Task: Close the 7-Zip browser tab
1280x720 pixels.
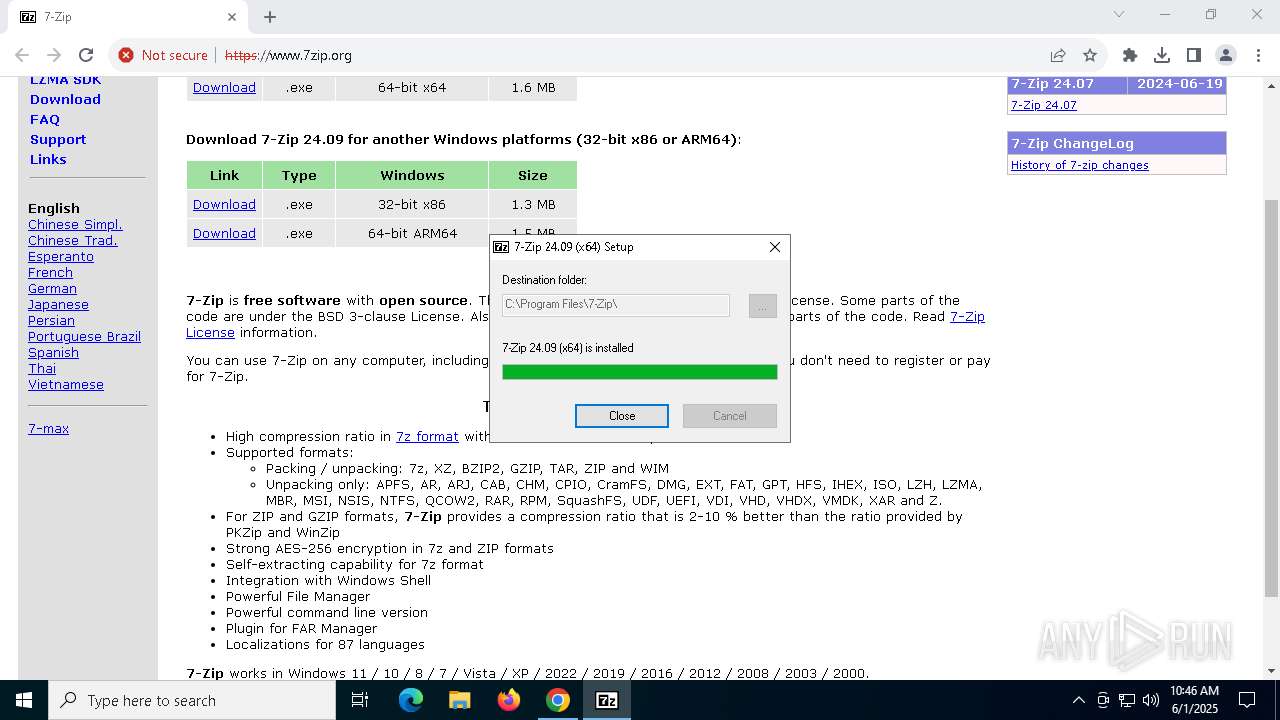Action: (x=232, y=16)
